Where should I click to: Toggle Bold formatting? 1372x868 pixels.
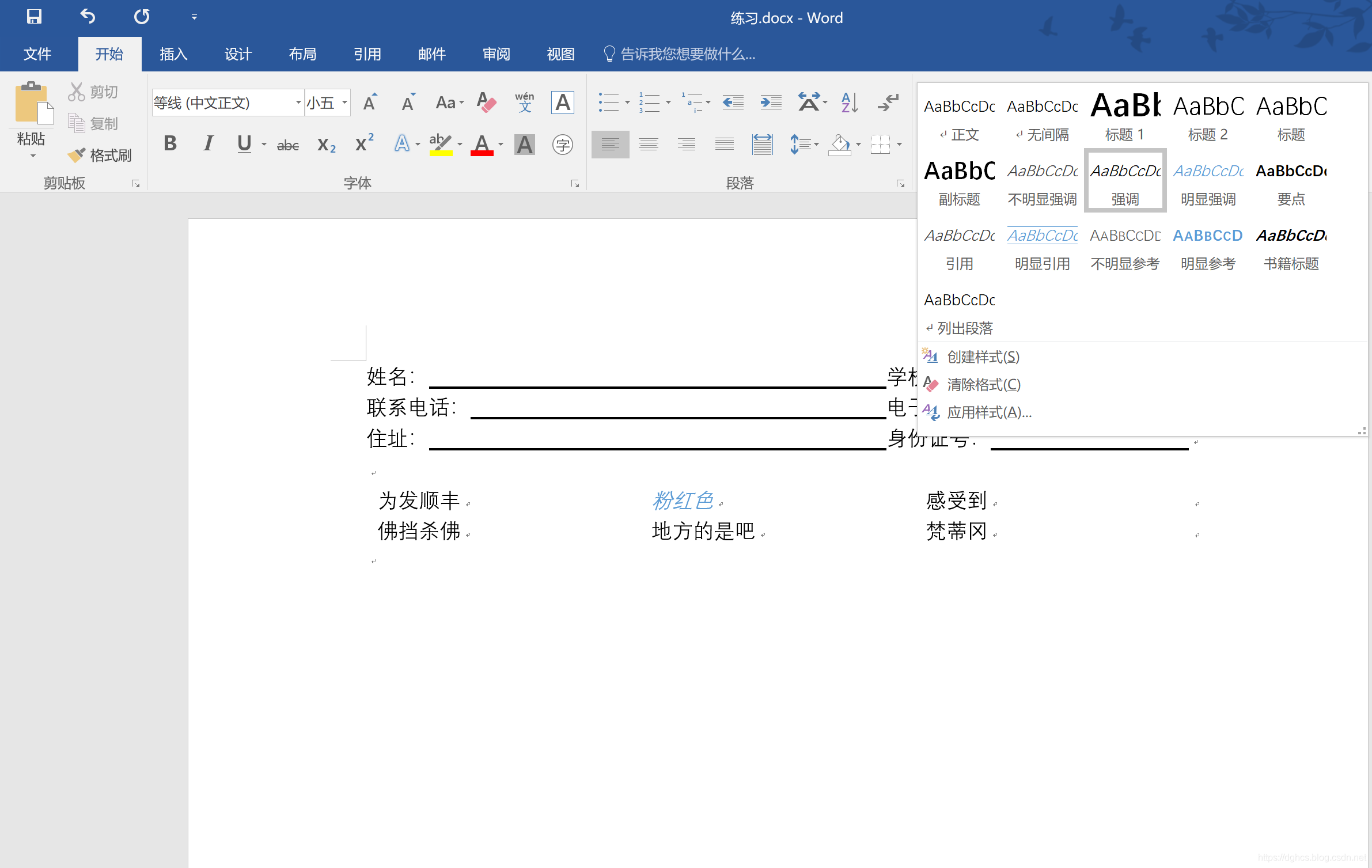(x=170, y=143)
